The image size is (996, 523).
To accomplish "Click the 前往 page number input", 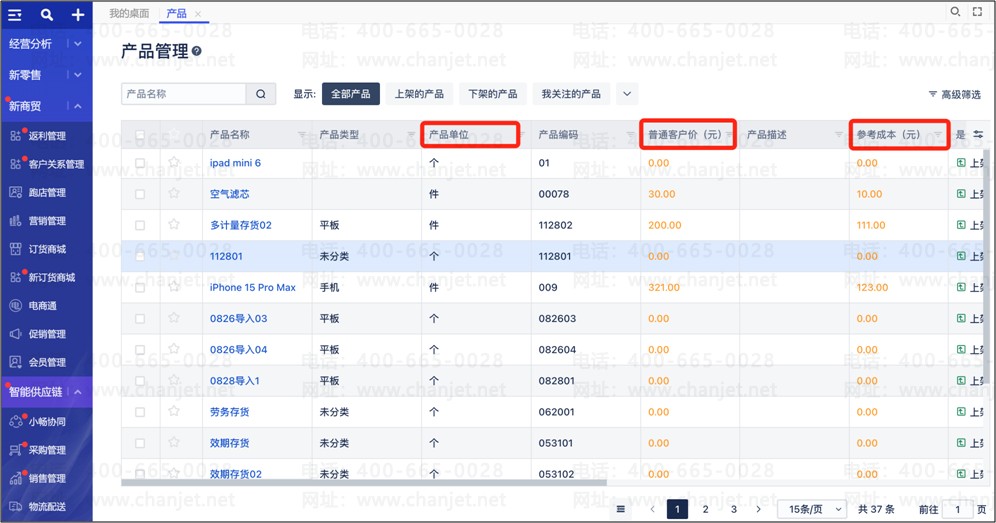I will pyautogui.click(x=957, y=509).
